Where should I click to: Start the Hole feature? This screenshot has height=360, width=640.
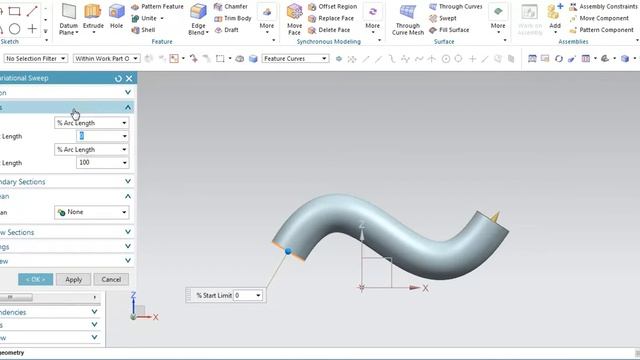116,17
